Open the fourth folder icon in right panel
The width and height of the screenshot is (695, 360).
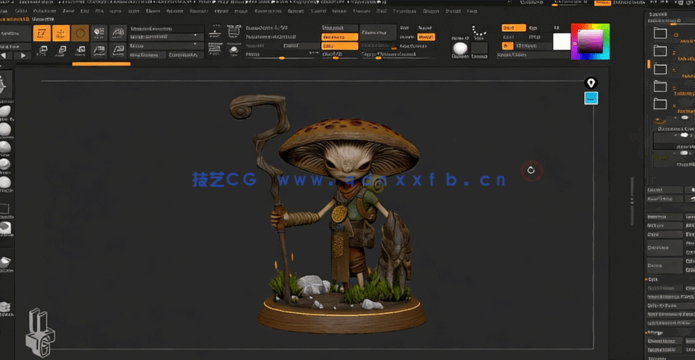(x=660, y=86)
